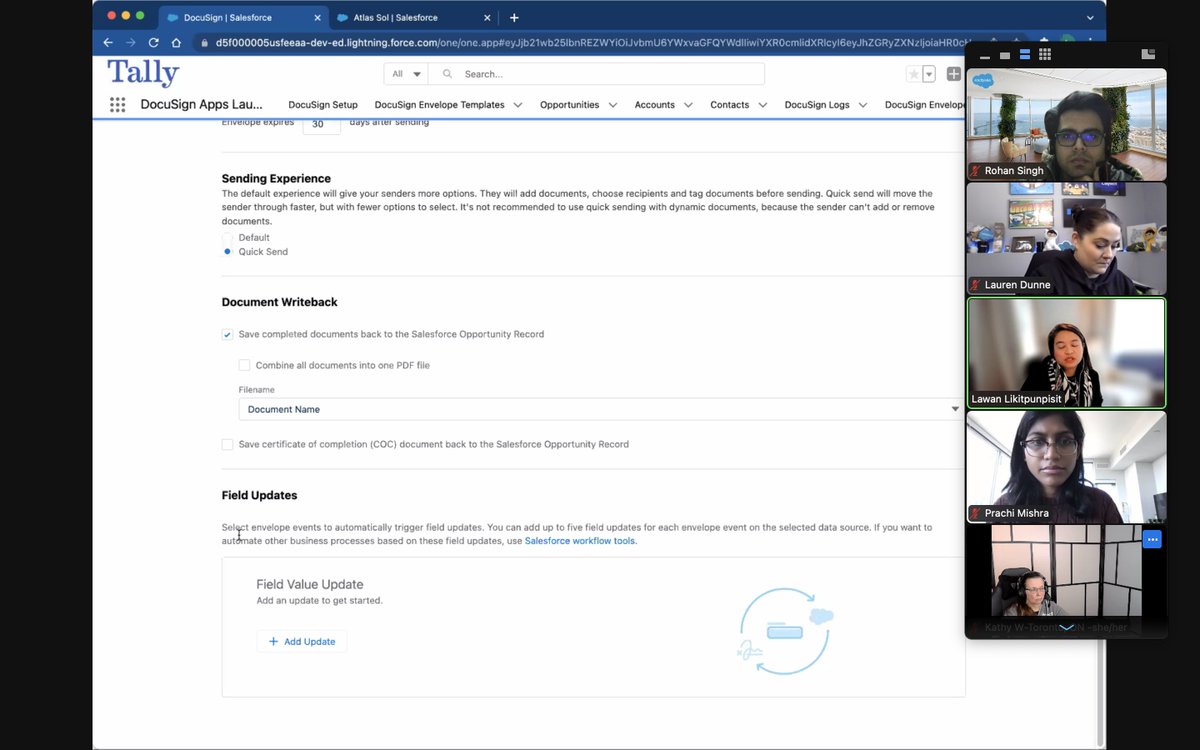Click the browser back arrow
The width and height of the screenshot is (1200, 750).
coord(108,43)
